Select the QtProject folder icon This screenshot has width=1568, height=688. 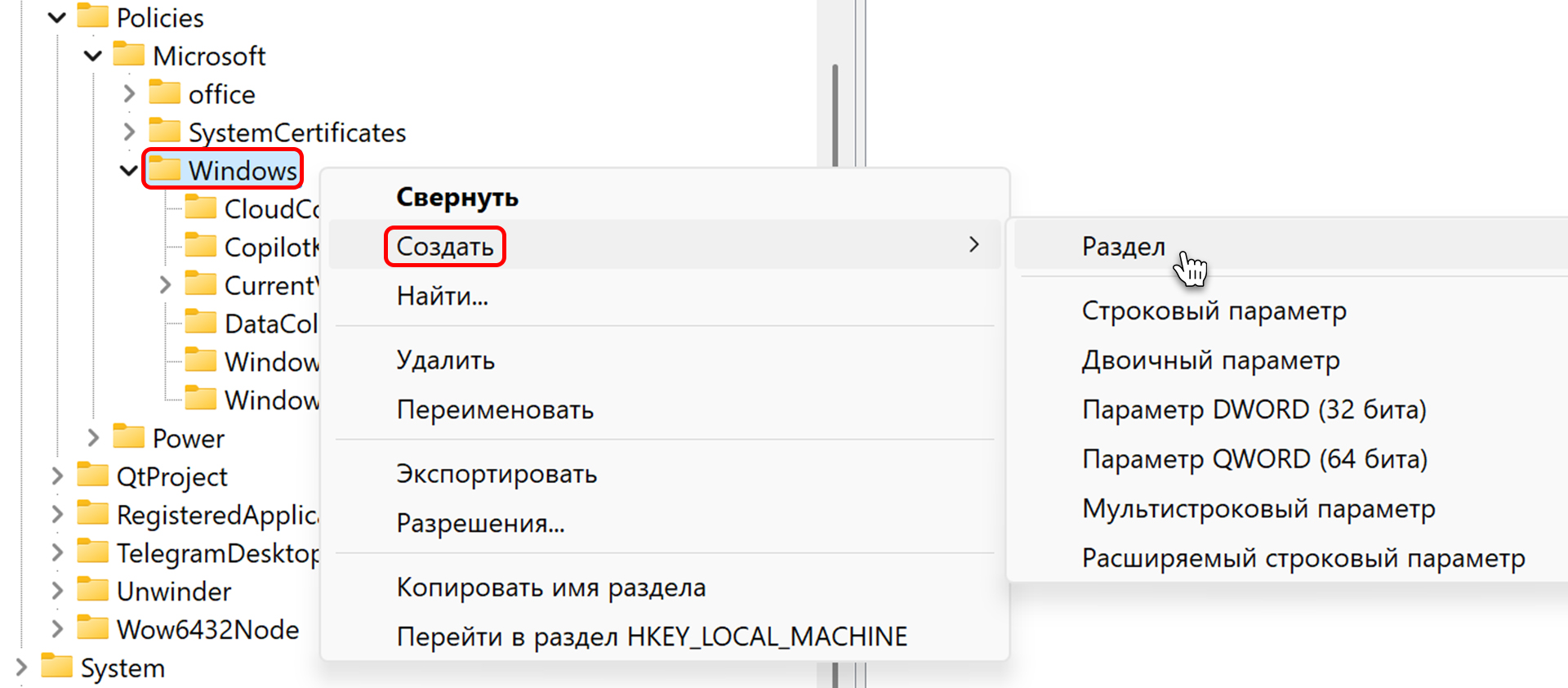click(93, 476)
